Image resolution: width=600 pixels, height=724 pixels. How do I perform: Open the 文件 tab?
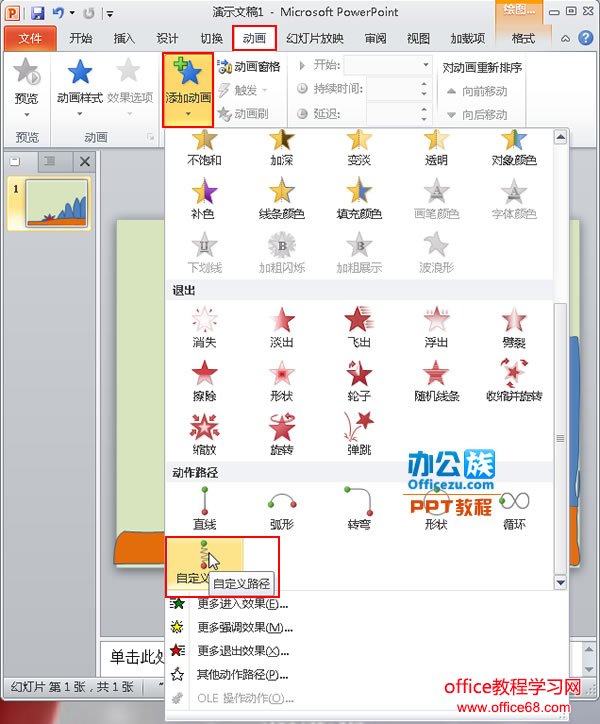click(30, 38)
